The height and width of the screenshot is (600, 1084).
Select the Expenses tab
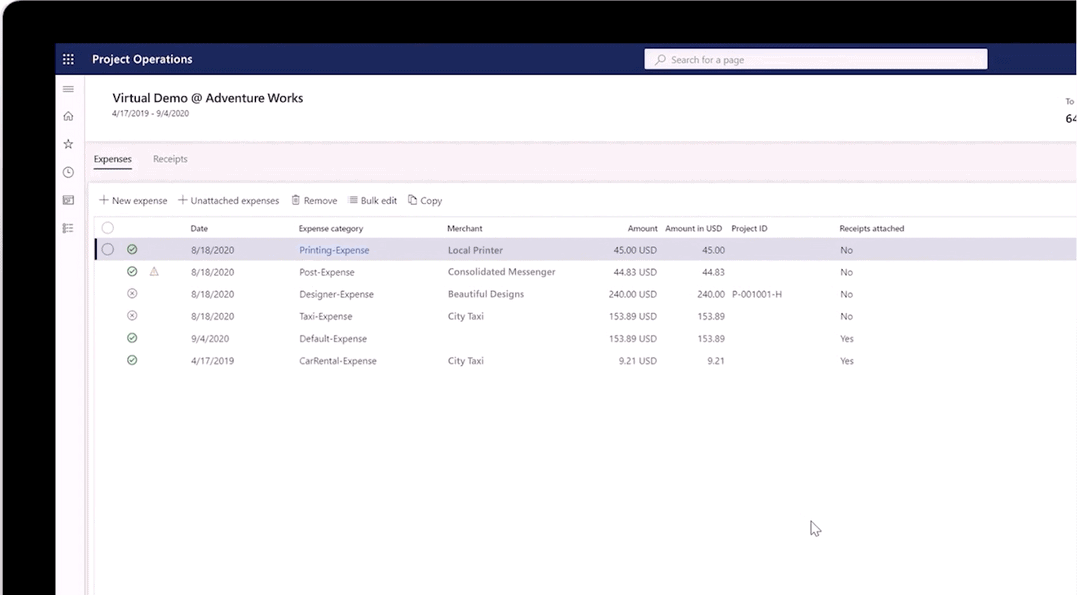pyautogui.click(x=112, y=159)
